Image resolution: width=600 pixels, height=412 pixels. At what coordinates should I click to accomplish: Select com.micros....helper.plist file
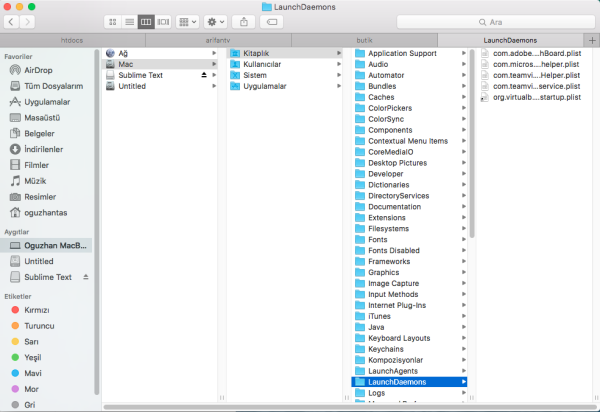[x=532, y=64]
